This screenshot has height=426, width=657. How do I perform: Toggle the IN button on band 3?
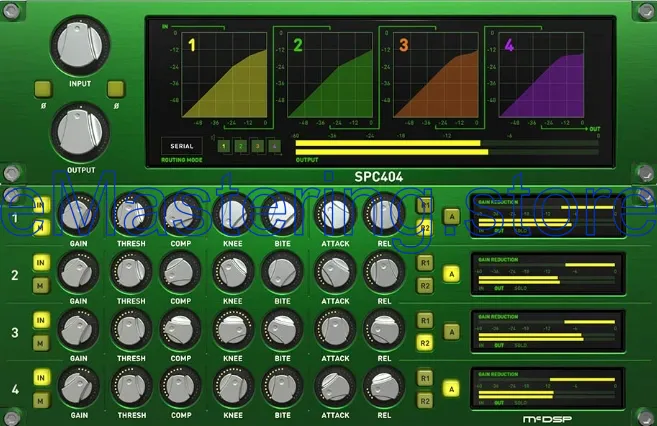tap(41, 320)
